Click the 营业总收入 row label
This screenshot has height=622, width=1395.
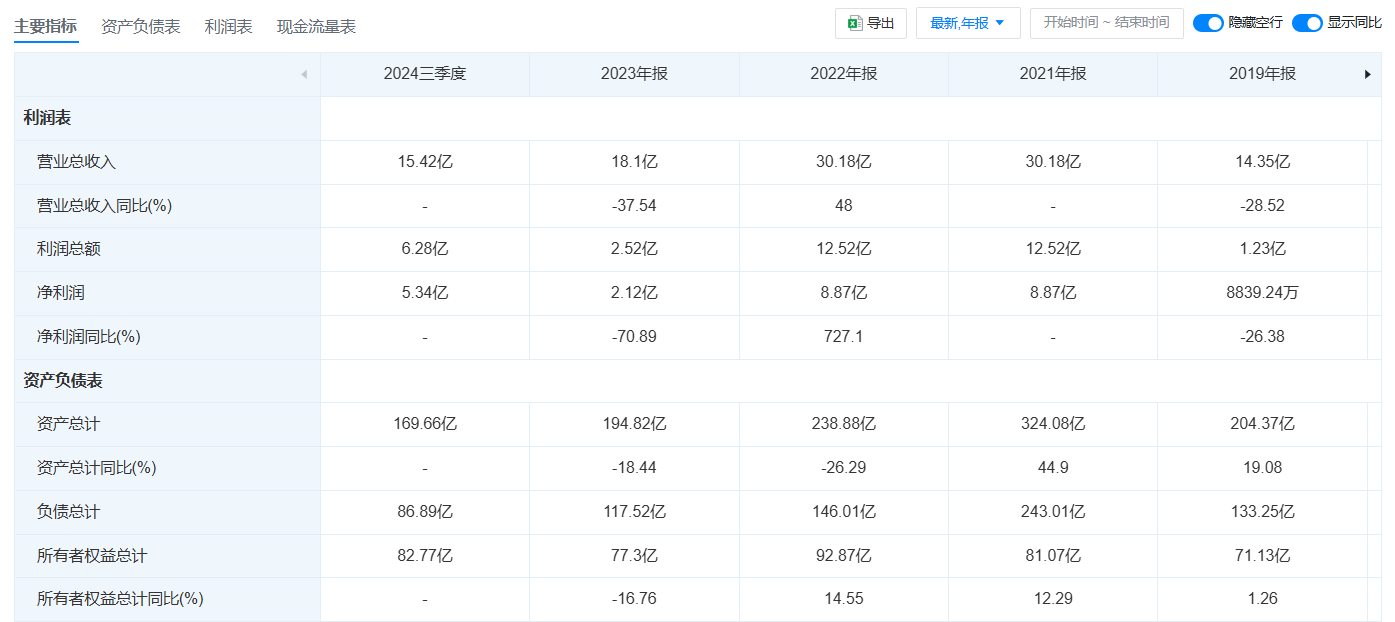pos(69,162)
